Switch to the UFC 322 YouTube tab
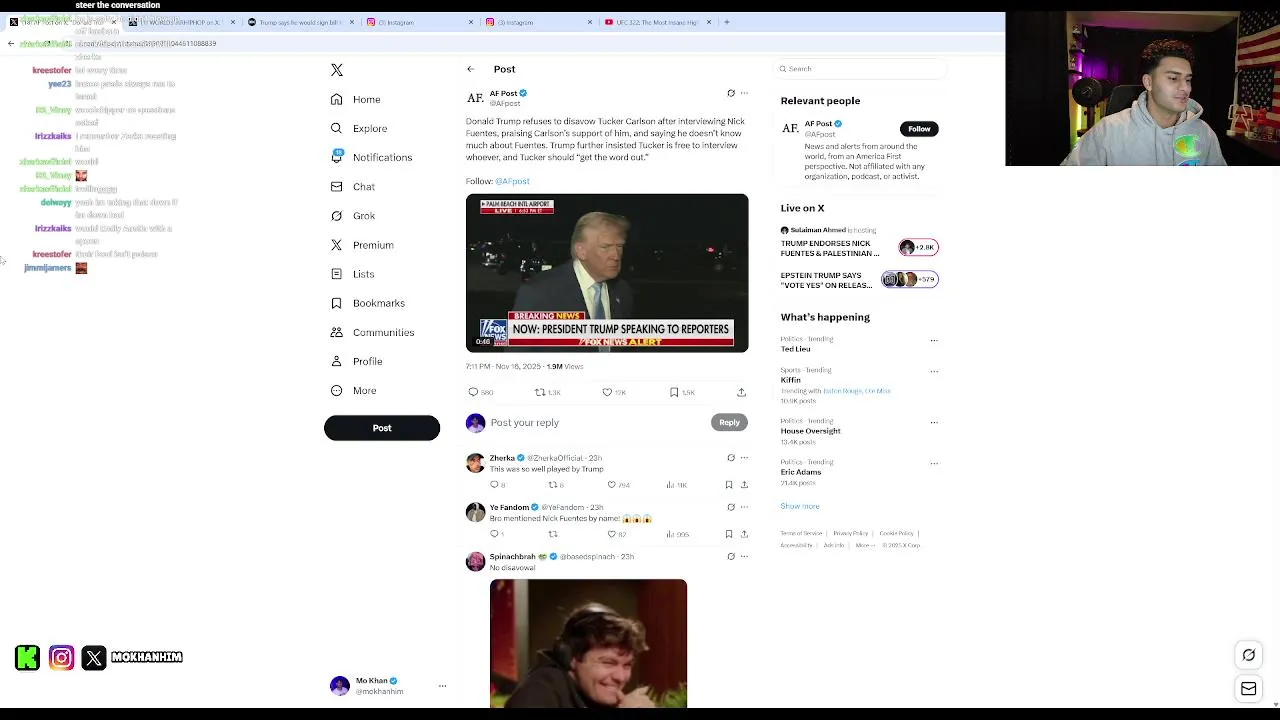 pos(660,22)
